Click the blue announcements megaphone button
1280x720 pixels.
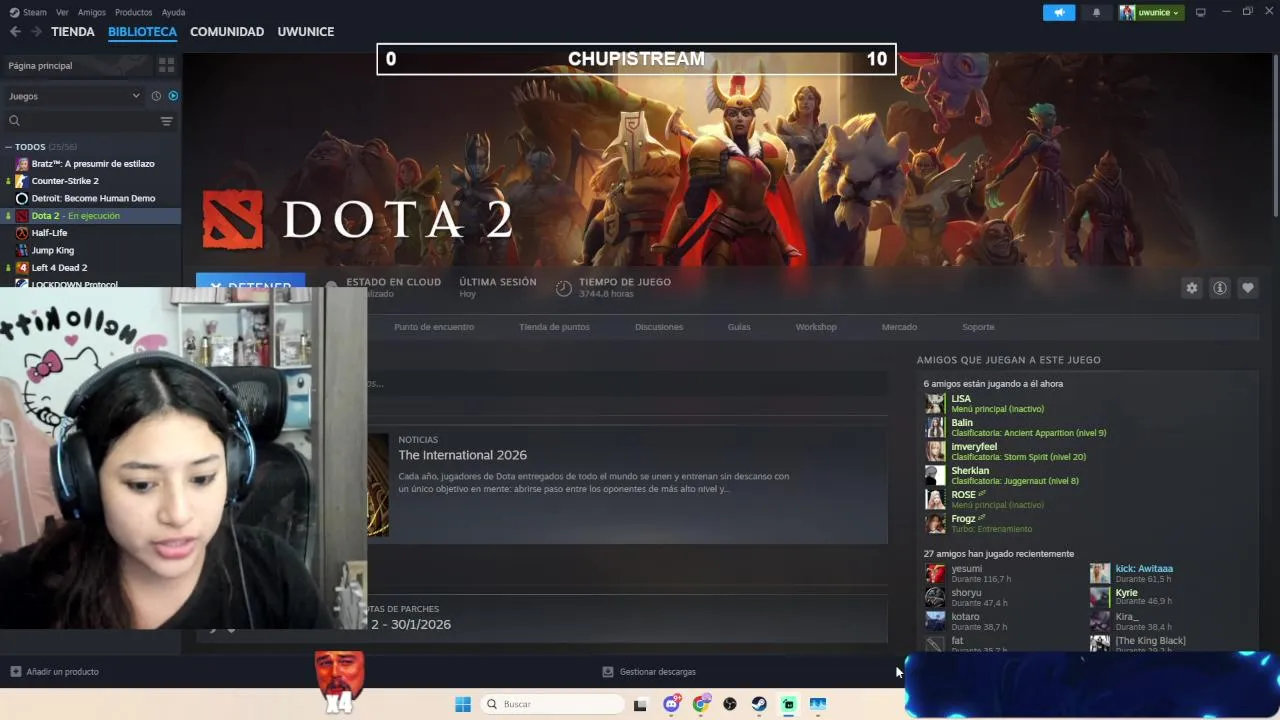pyautogui.click(x=1059, y=12)
